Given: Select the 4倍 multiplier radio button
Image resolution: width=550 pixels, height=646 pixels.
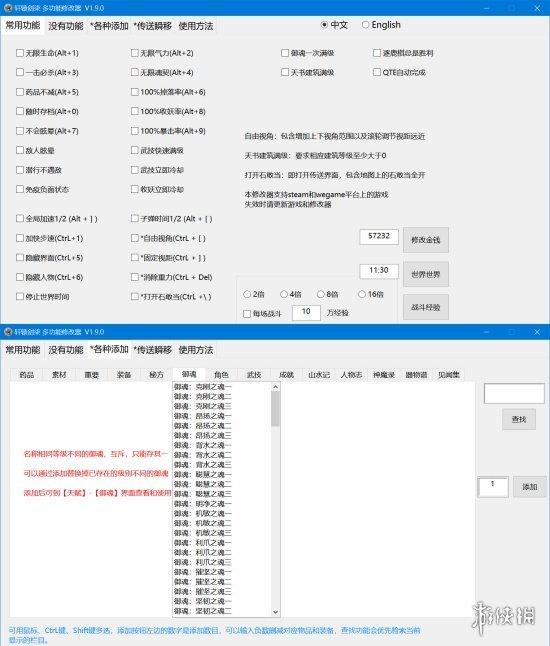Looking at the screenshot, I should coord(283,294).
